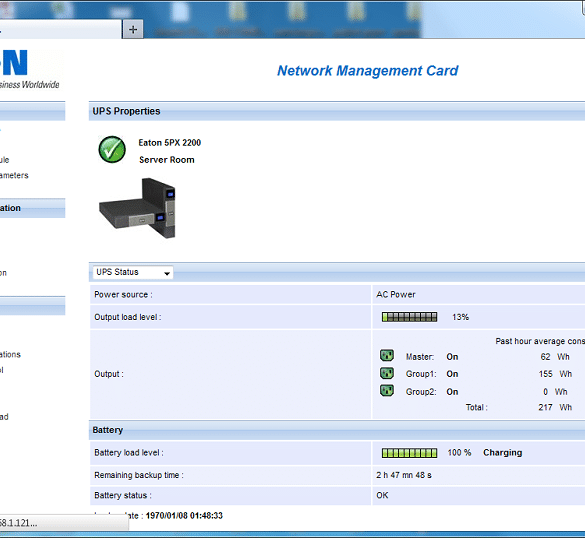Screen dimensions: 585x538
Task: Click the Group1 outlet icon
Action: (387, 373)
